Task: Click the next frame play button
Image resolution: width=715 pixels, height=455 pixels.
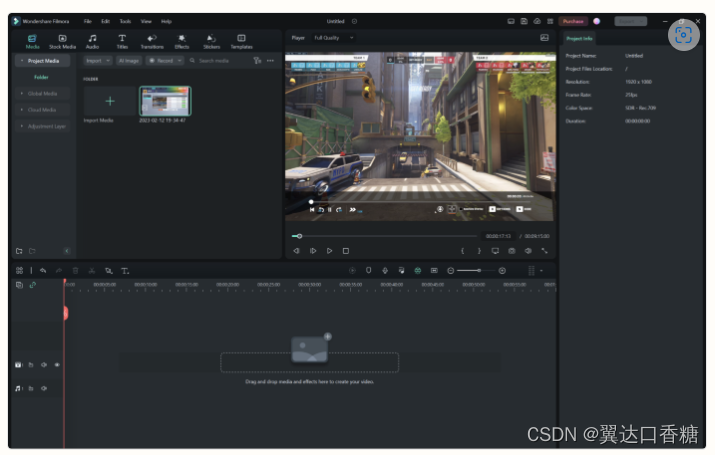Action: click(x=313, y=251)
